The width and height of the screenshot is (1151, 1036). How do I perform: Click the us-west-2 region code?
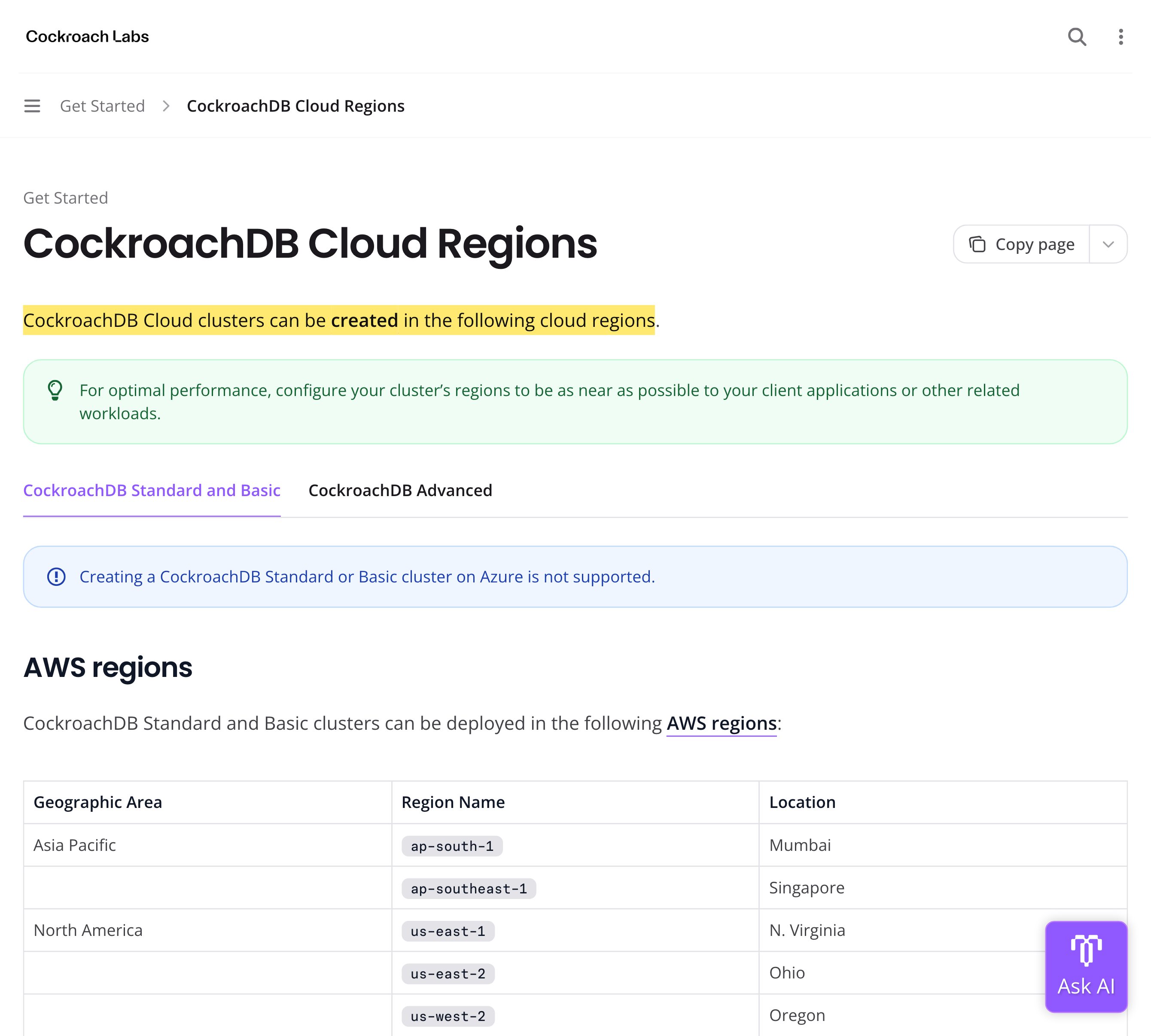coord(448,1017)
